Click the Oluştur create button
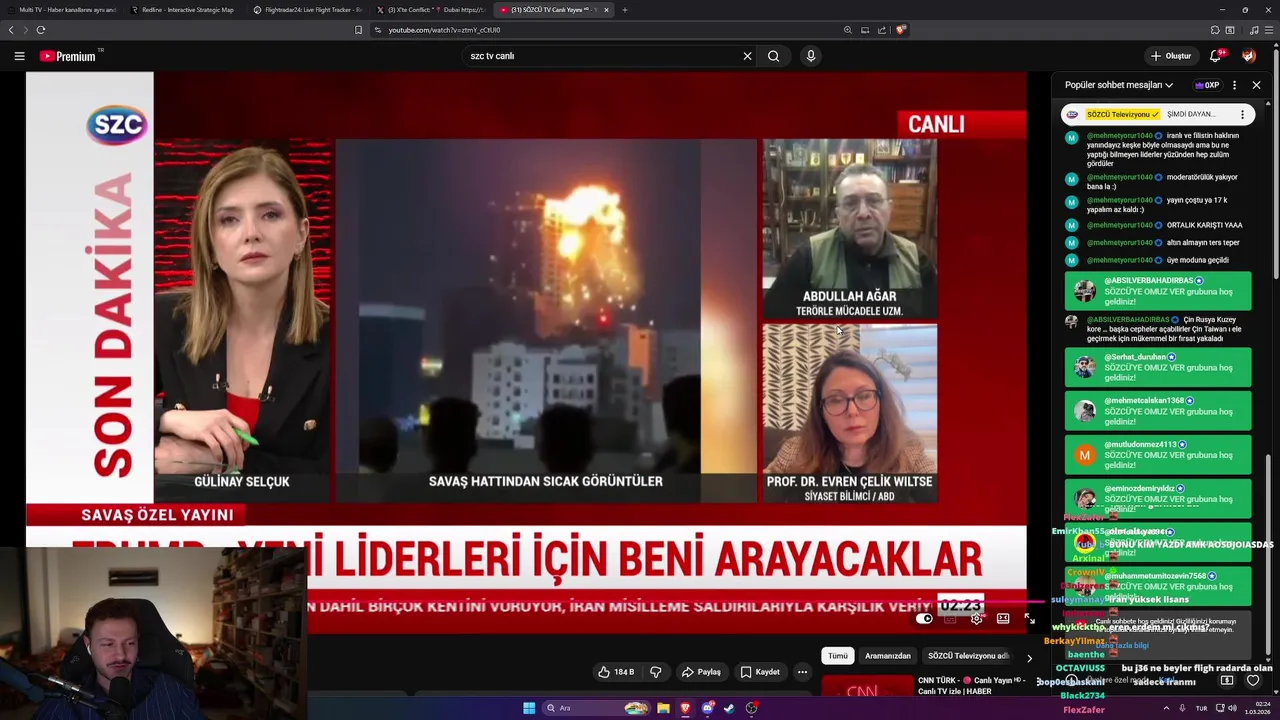This screenshot has height=720, width=1280. pyautogui.click(x=1171, y=56)
